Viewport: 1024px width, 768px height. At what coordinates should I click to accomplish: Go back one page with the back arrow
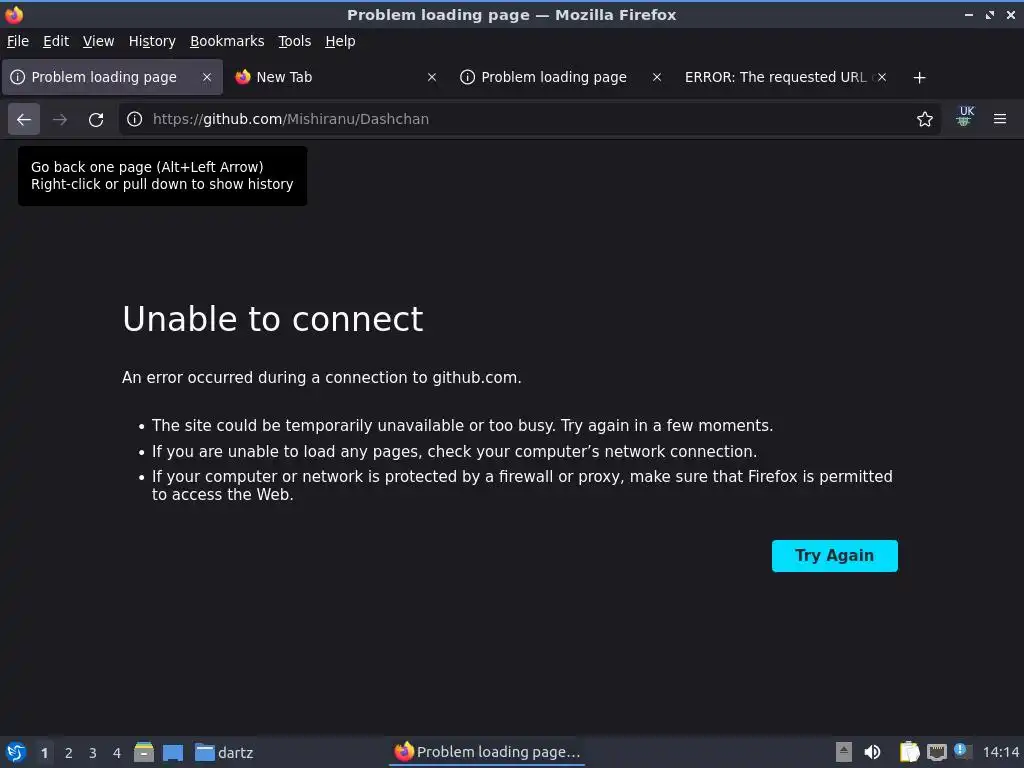24,120
